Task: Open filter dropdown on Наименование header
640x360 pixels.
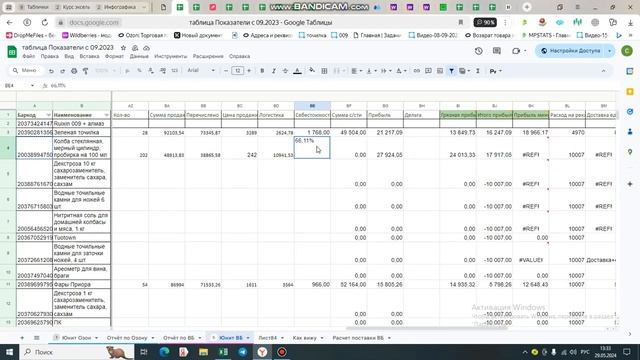Action: click(x=107, y=115)
